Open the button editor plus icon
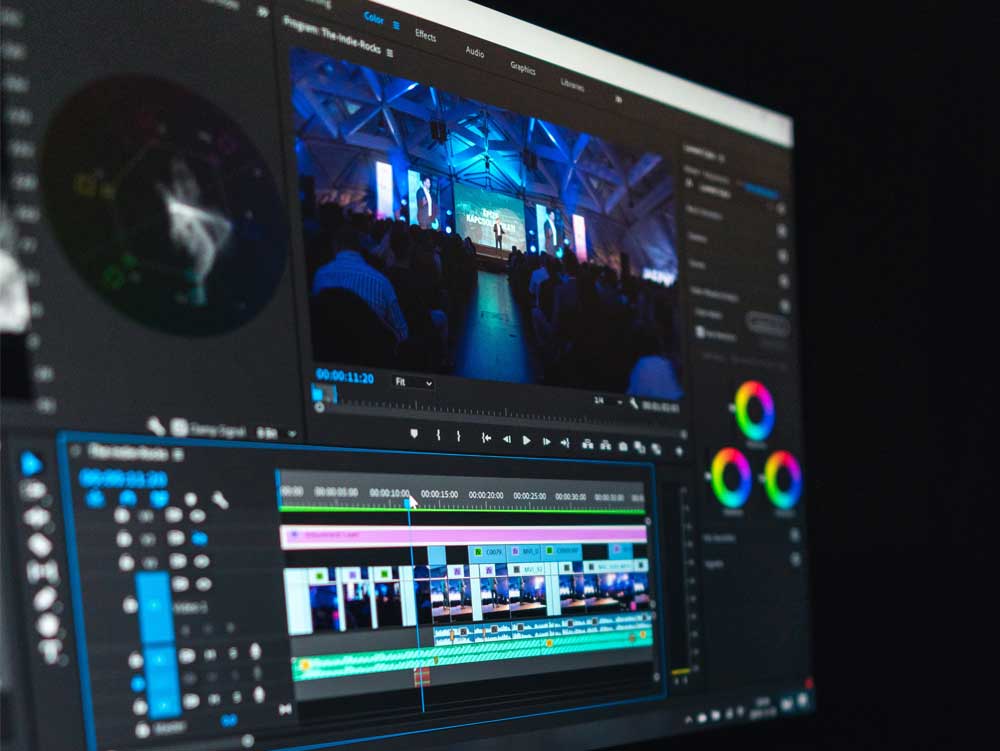The height and width of the screenshot is (751, 1000). (678, 451)
